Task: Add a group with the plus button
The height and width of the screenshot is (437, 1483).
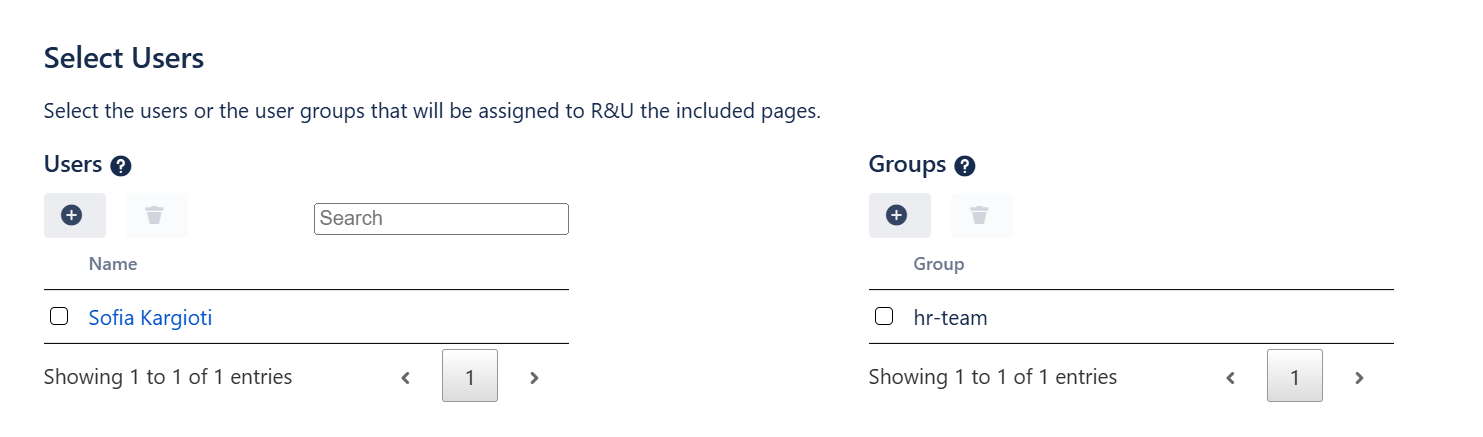Action: pyautogui.click(x=898, y=215)
